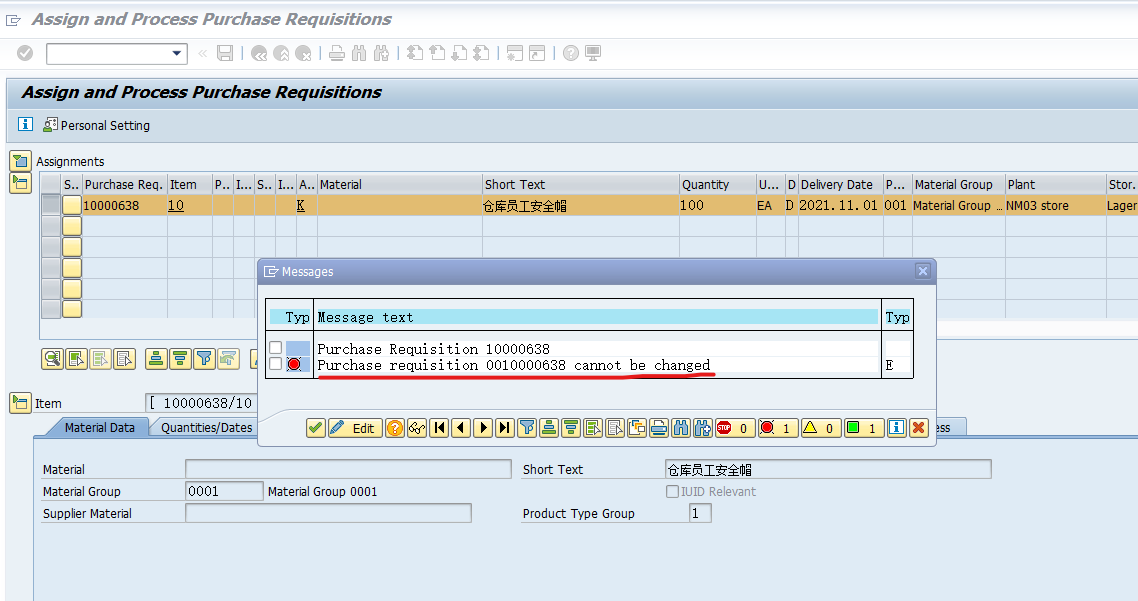The image size is (1138, 601).
Task: Click the Details magnifier icon below the grid
Action: 52,359
